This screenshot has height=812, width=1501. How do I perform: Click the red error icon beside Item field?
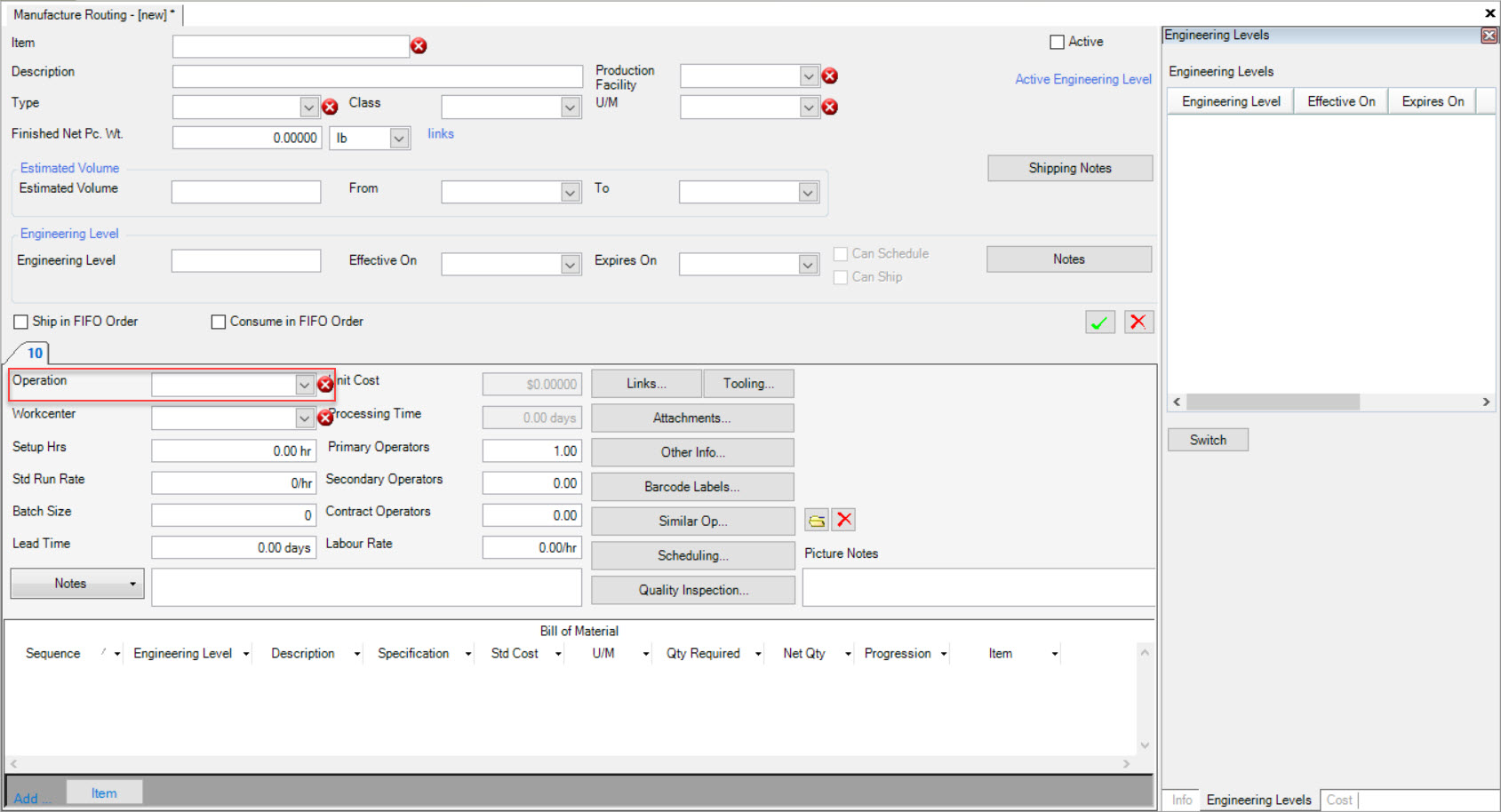419,46
